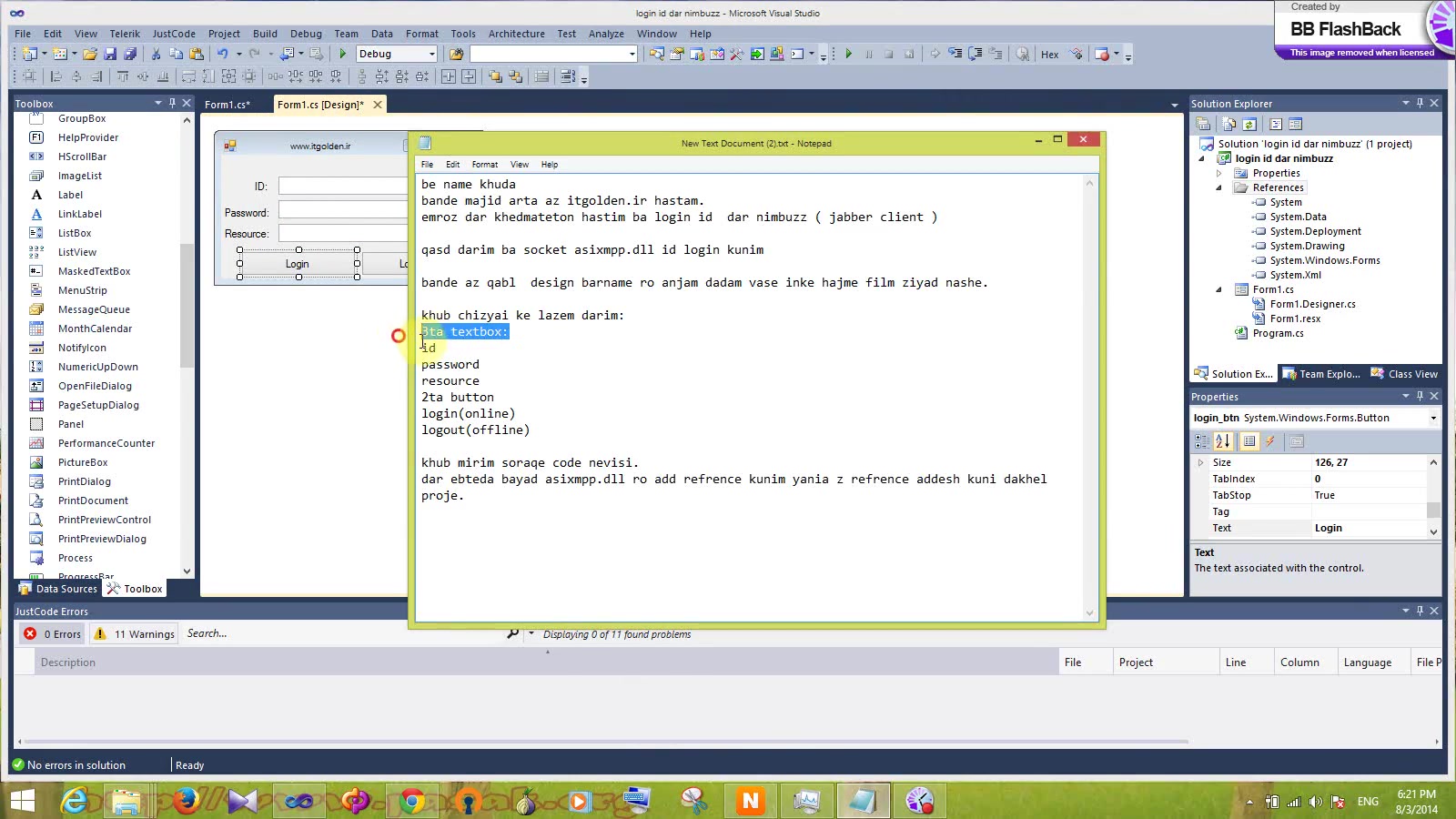Expand the Properties node in Solution Explorer

click(1219, 173)
